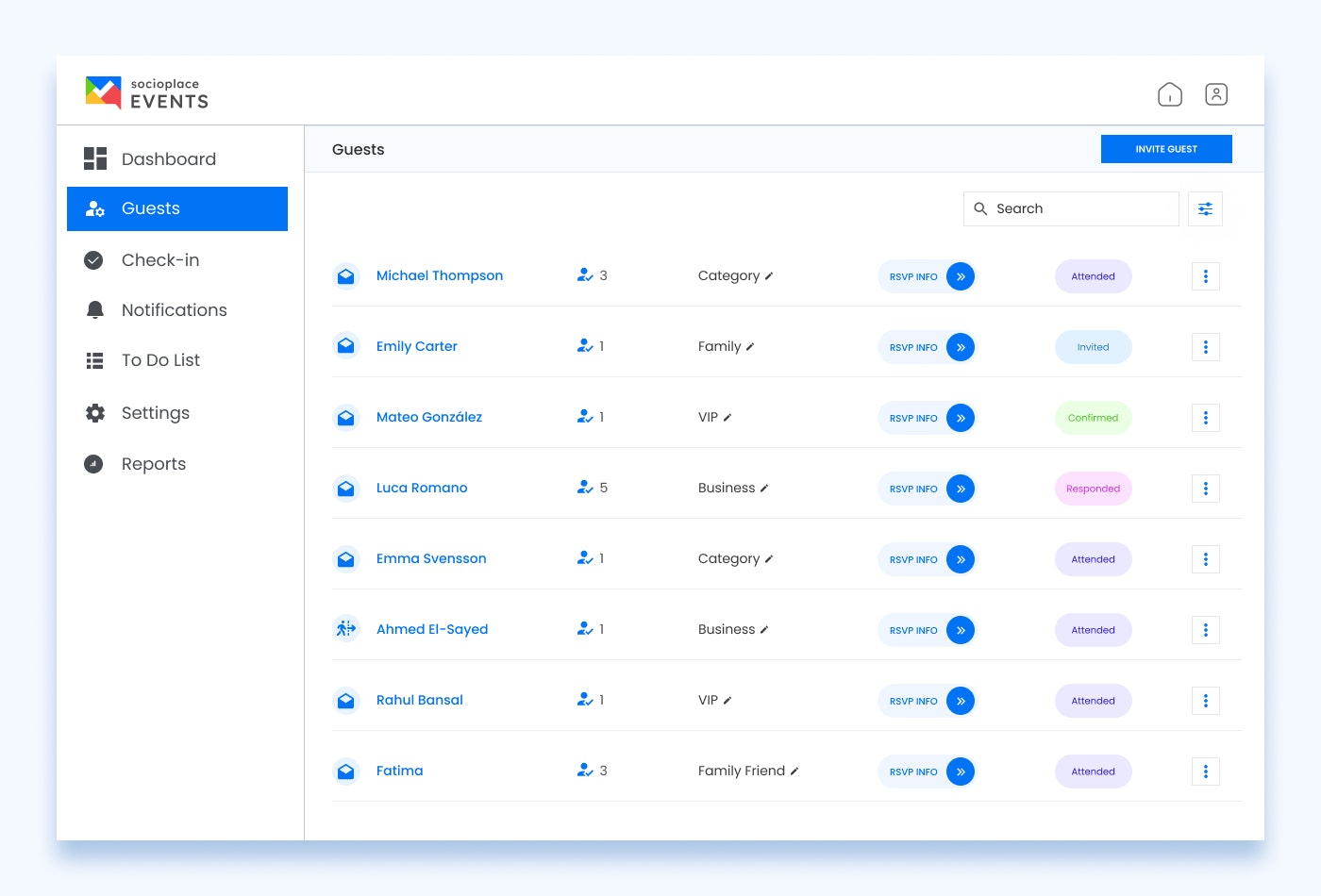The width and height of the screenshot is (1321, 896).
Task: Open Rahul Bansal guest link
Action: pyautogui.click(x=420, y=700)
